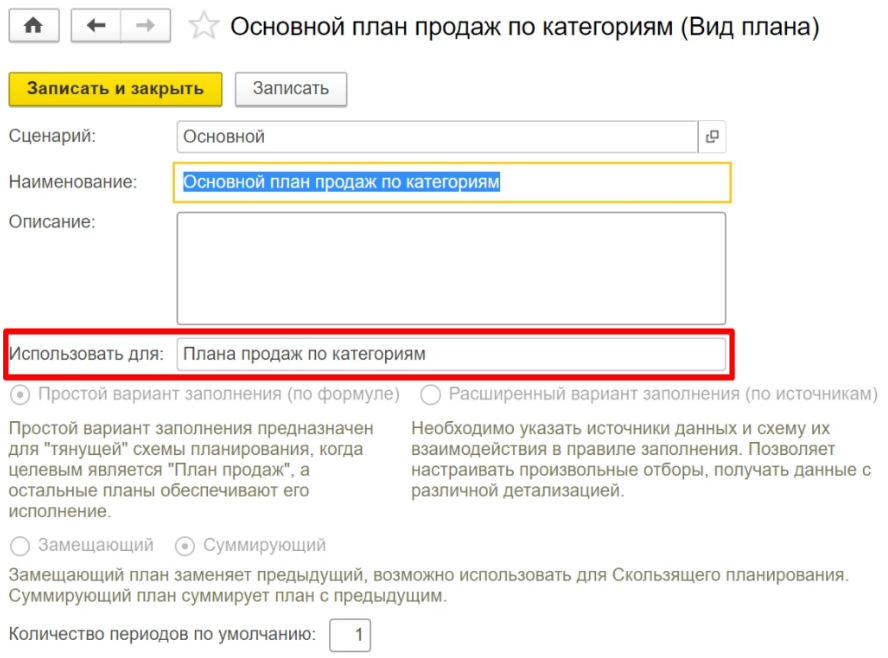Click inside the Описание text area

point(451,268)
